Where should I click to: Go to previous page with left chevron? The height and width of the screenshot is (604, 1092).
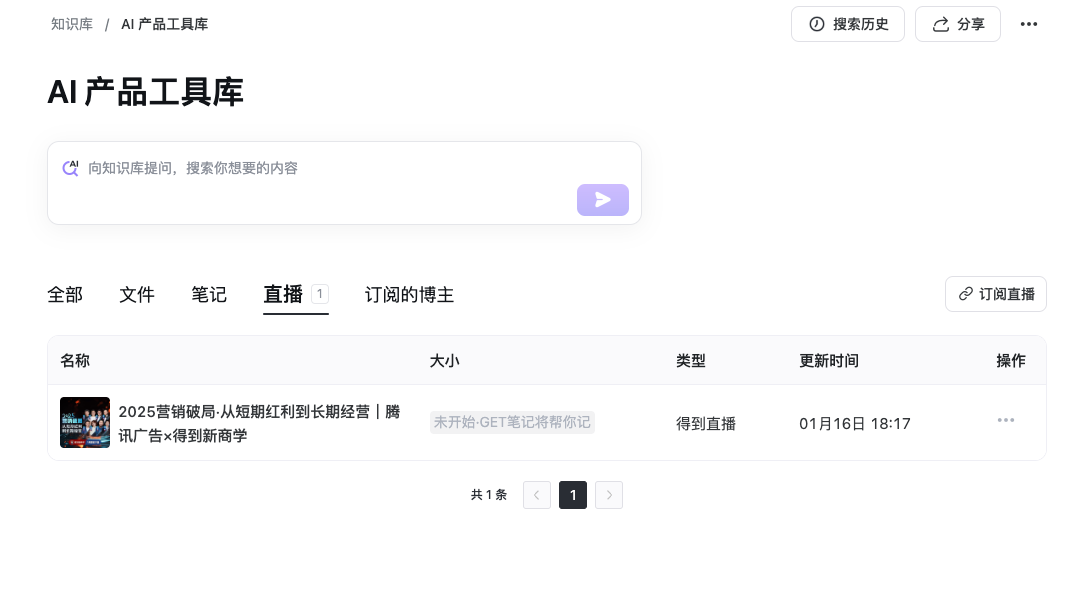point(537,495)
